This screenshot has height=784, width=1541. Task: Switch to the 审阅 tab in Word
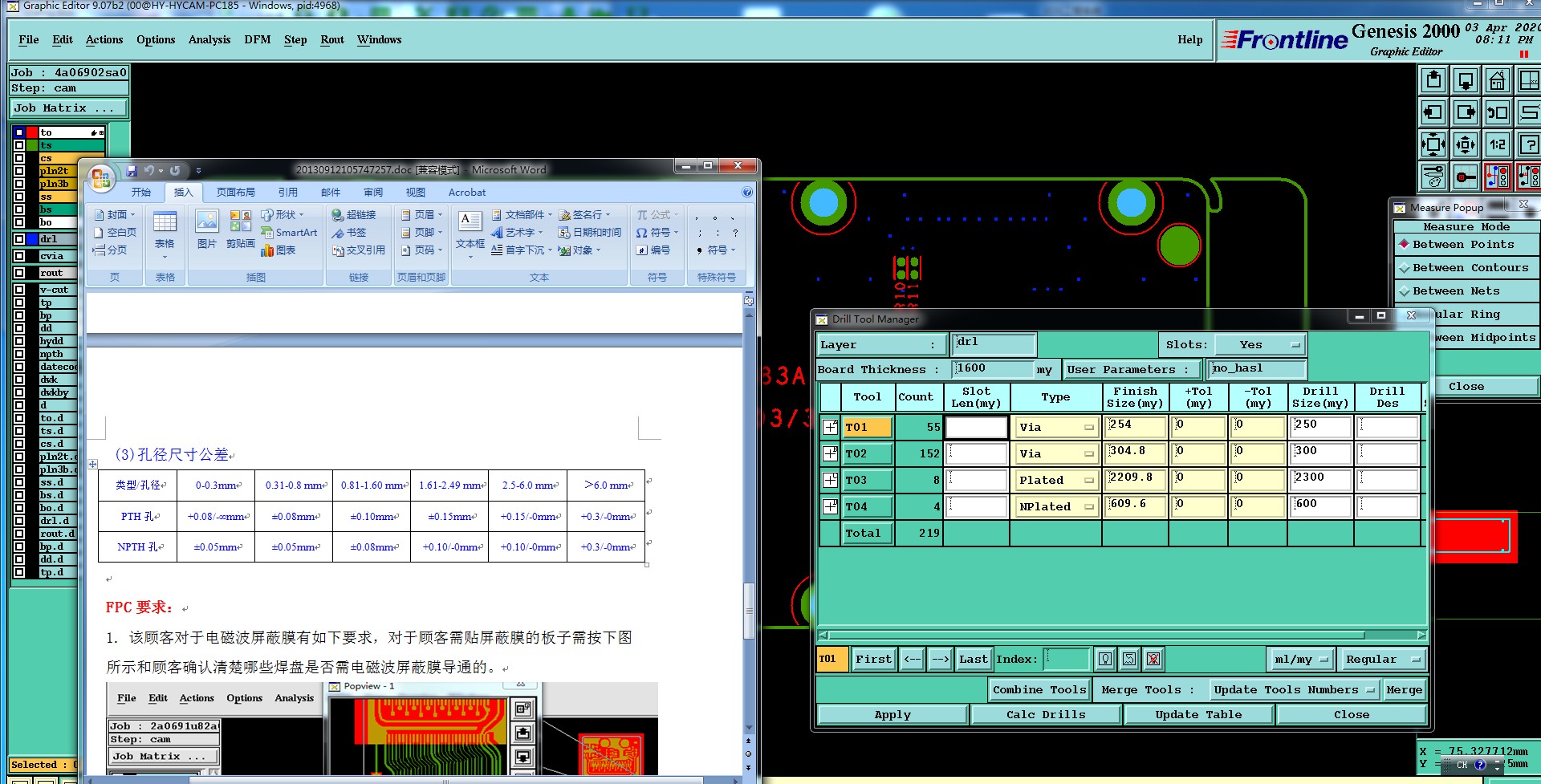coord(373,193)
